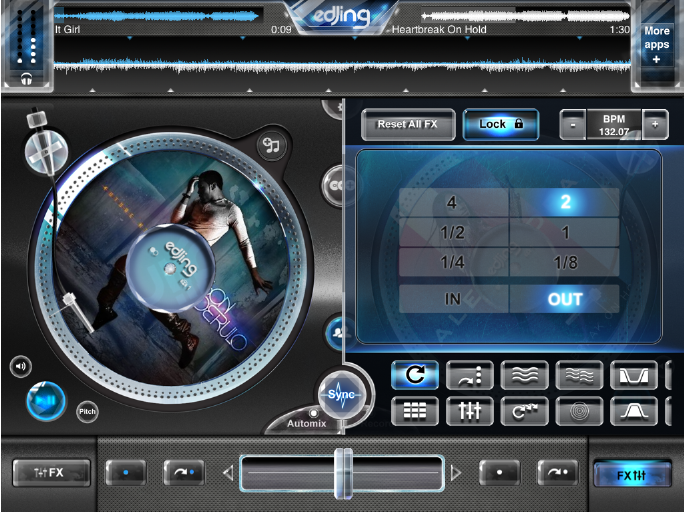Toggle the Sync button

pos(342,395)
